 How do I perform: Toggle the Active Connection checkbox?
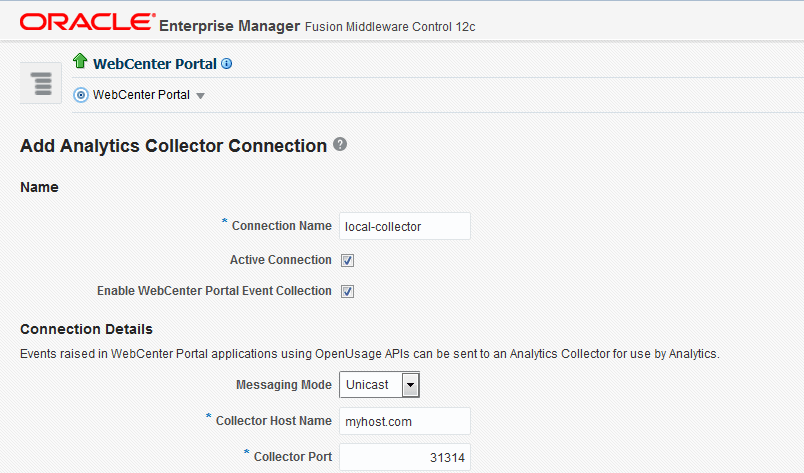(348, 260)
